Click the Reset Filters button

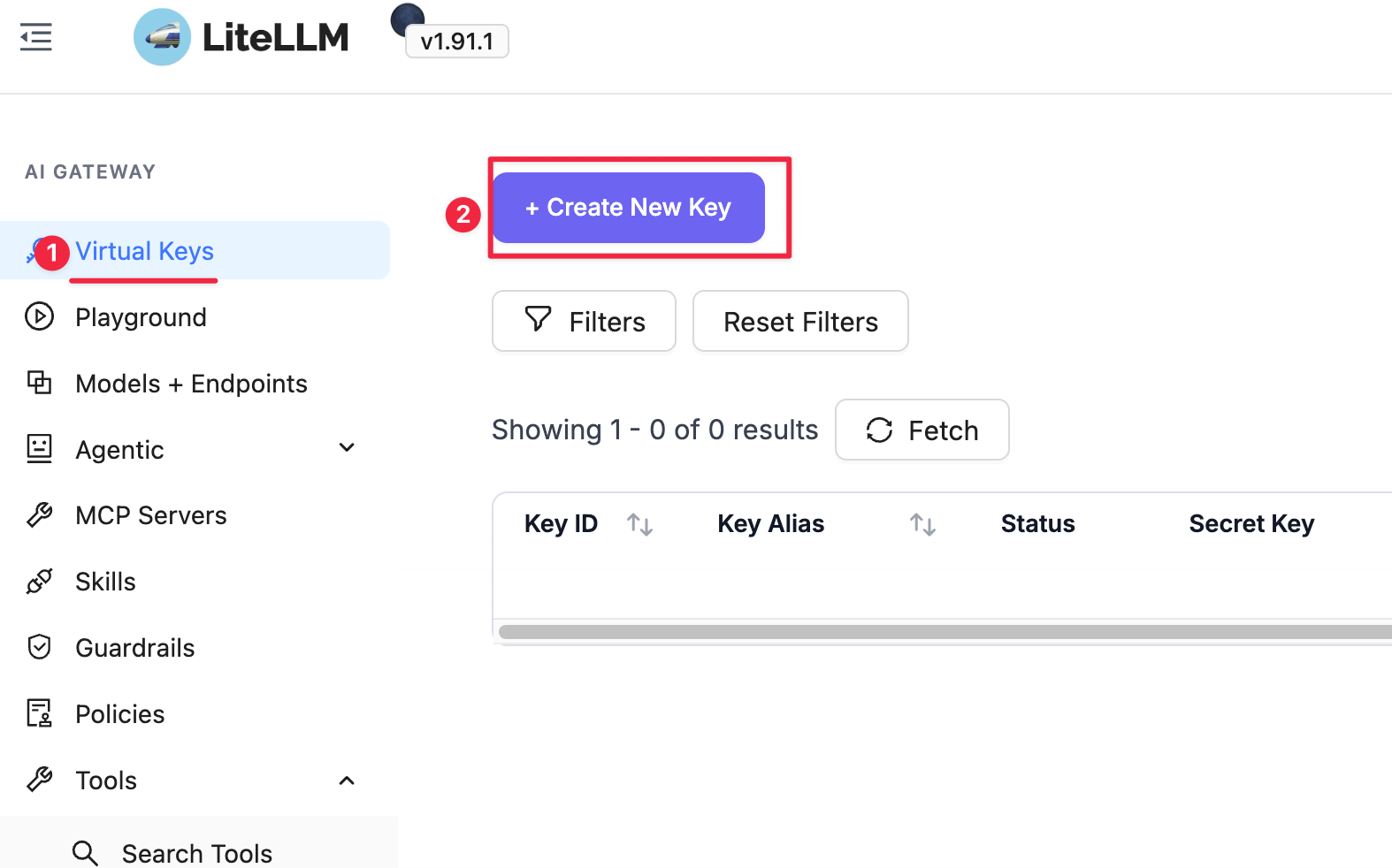point(800,321)
